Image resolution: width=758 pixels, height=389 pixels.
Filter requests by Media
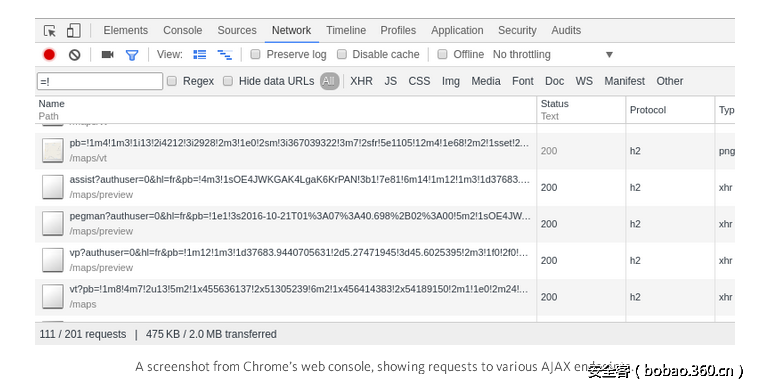486,81
